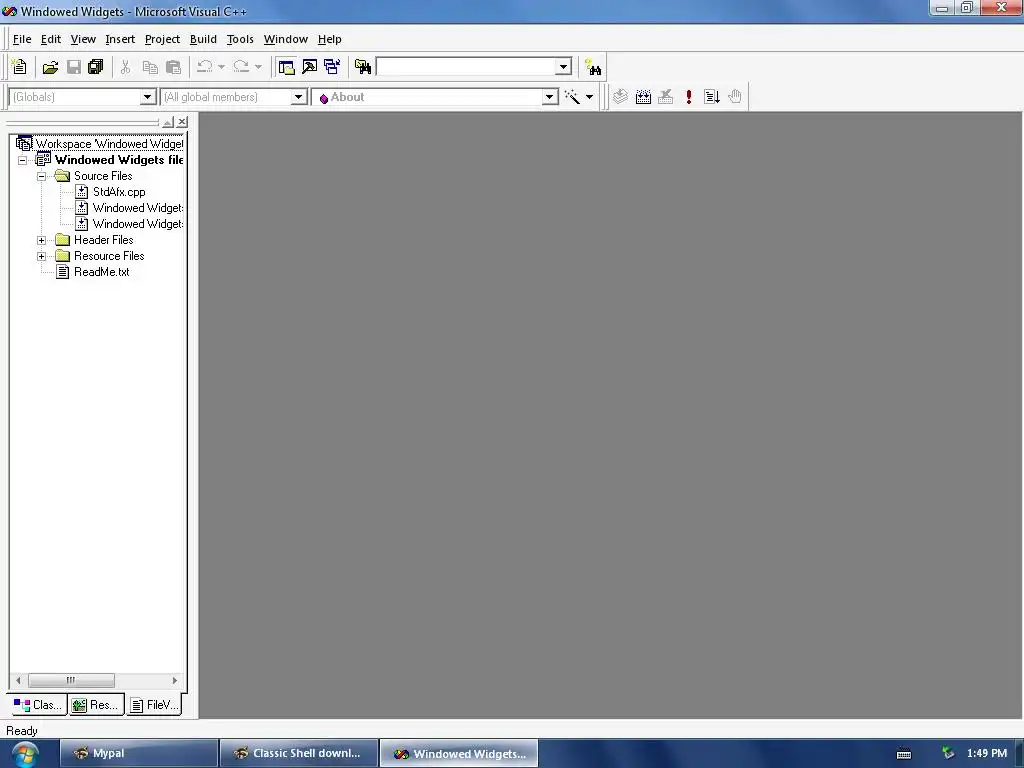
Task: Open the File menu
Action: coord(22,39)
